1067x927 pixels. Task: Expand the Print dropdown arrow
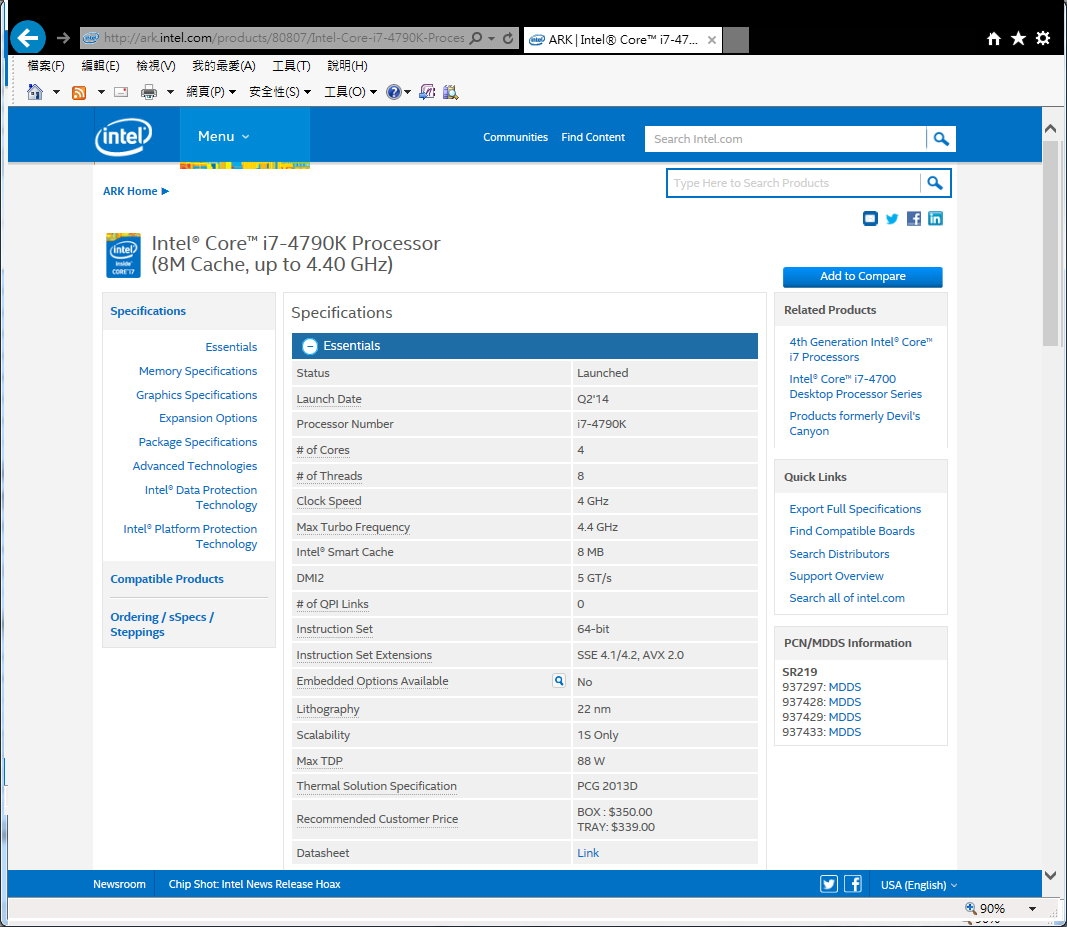[x=170, y=92]
